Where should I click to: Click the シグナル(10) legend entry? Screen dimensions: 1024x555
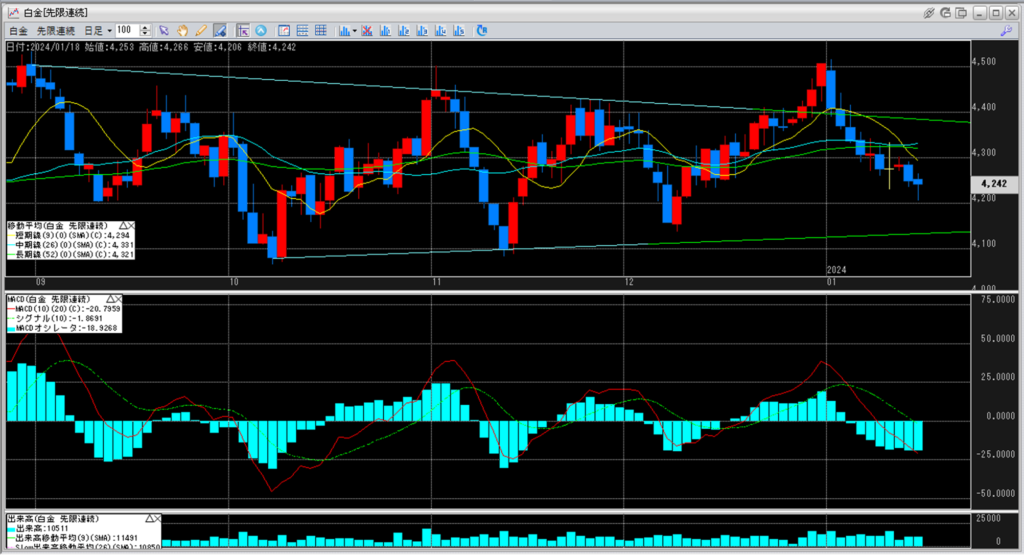pos(55,318)
